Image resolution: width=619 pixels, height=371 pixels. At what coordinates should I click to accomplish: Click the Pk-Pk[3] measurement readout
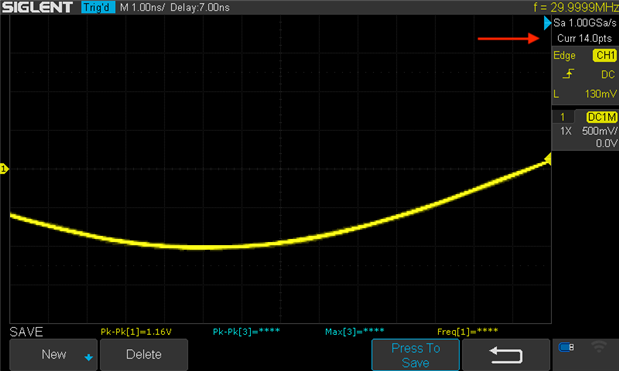pos(246,332)
